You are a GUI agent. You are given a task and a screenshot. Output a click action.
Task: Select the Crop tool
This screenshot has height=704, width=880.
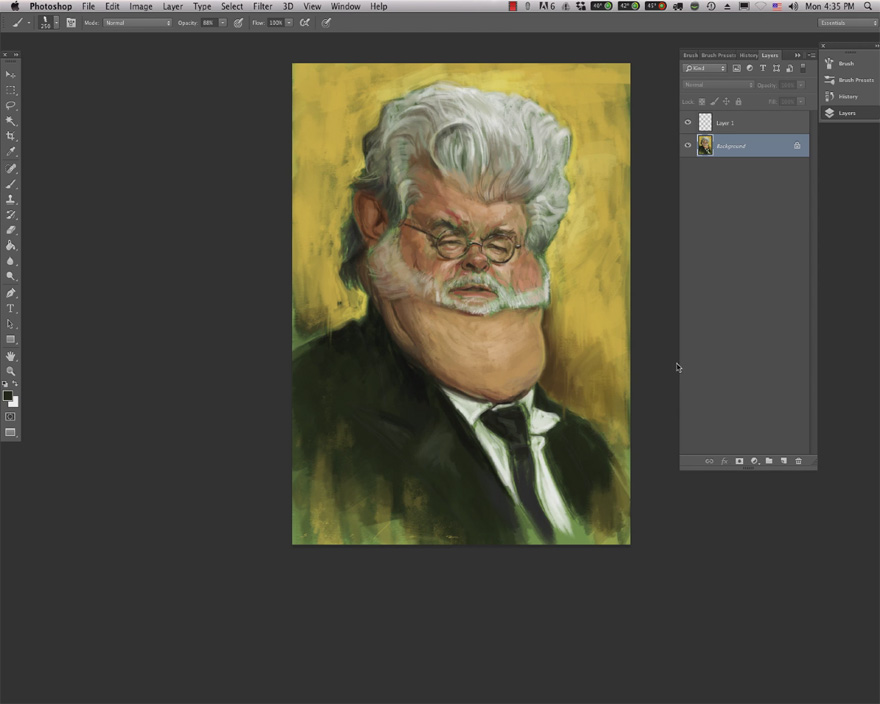[10, 136]
